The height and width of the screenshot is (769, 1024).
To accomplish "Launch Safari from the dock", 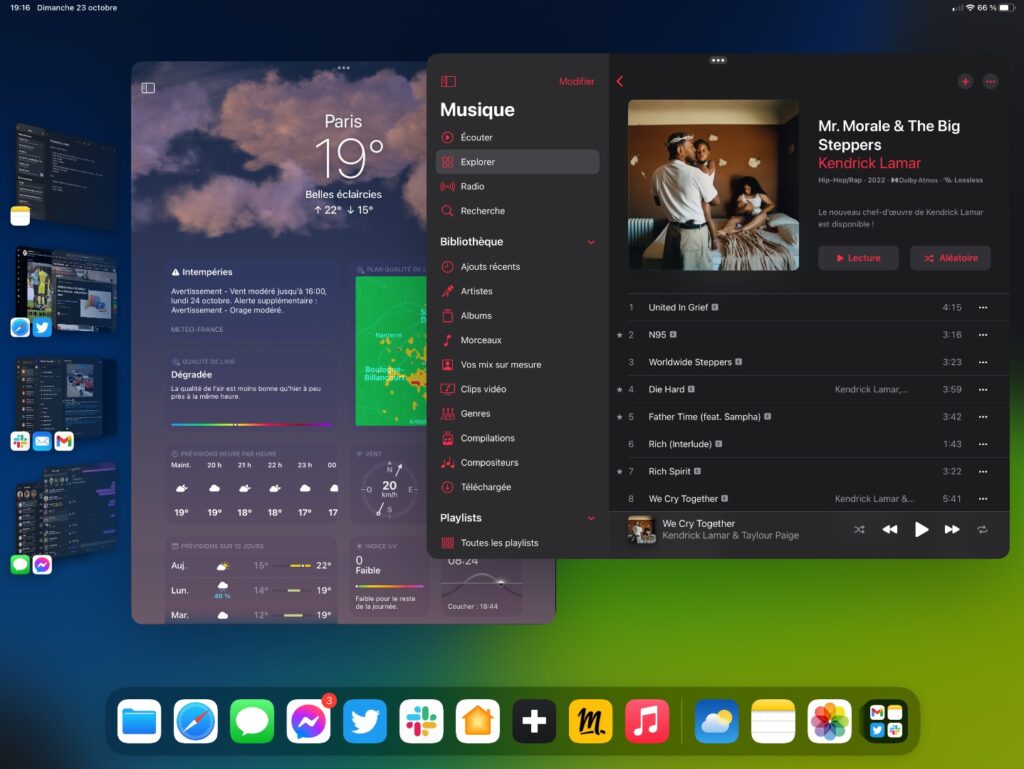I will pos(195,721).
